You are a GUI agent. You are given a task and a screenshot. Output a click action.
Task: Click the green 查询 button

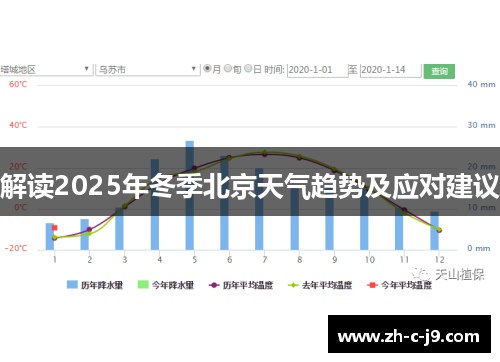point(439,71)
